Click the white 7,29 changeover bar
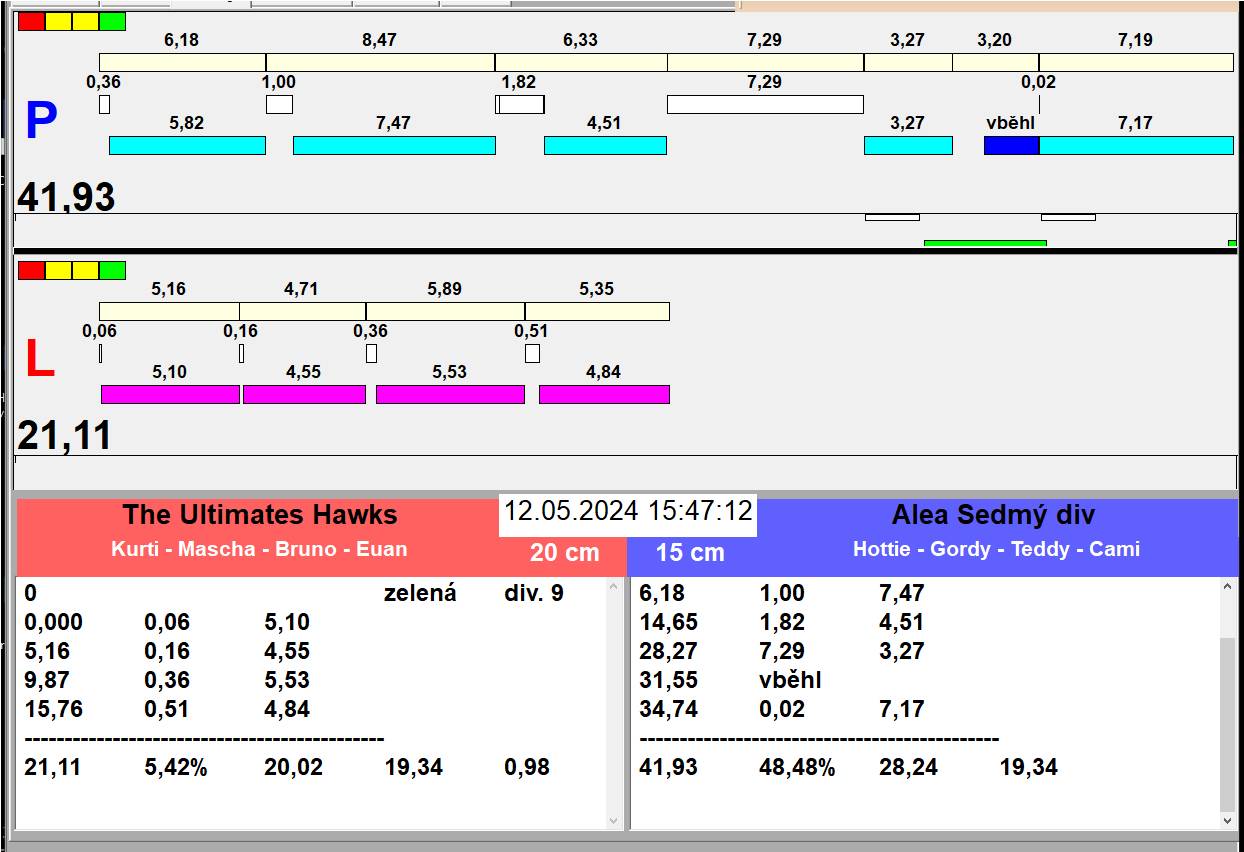This screenshot has width=1244, height=852. click(x=765, y=104)
